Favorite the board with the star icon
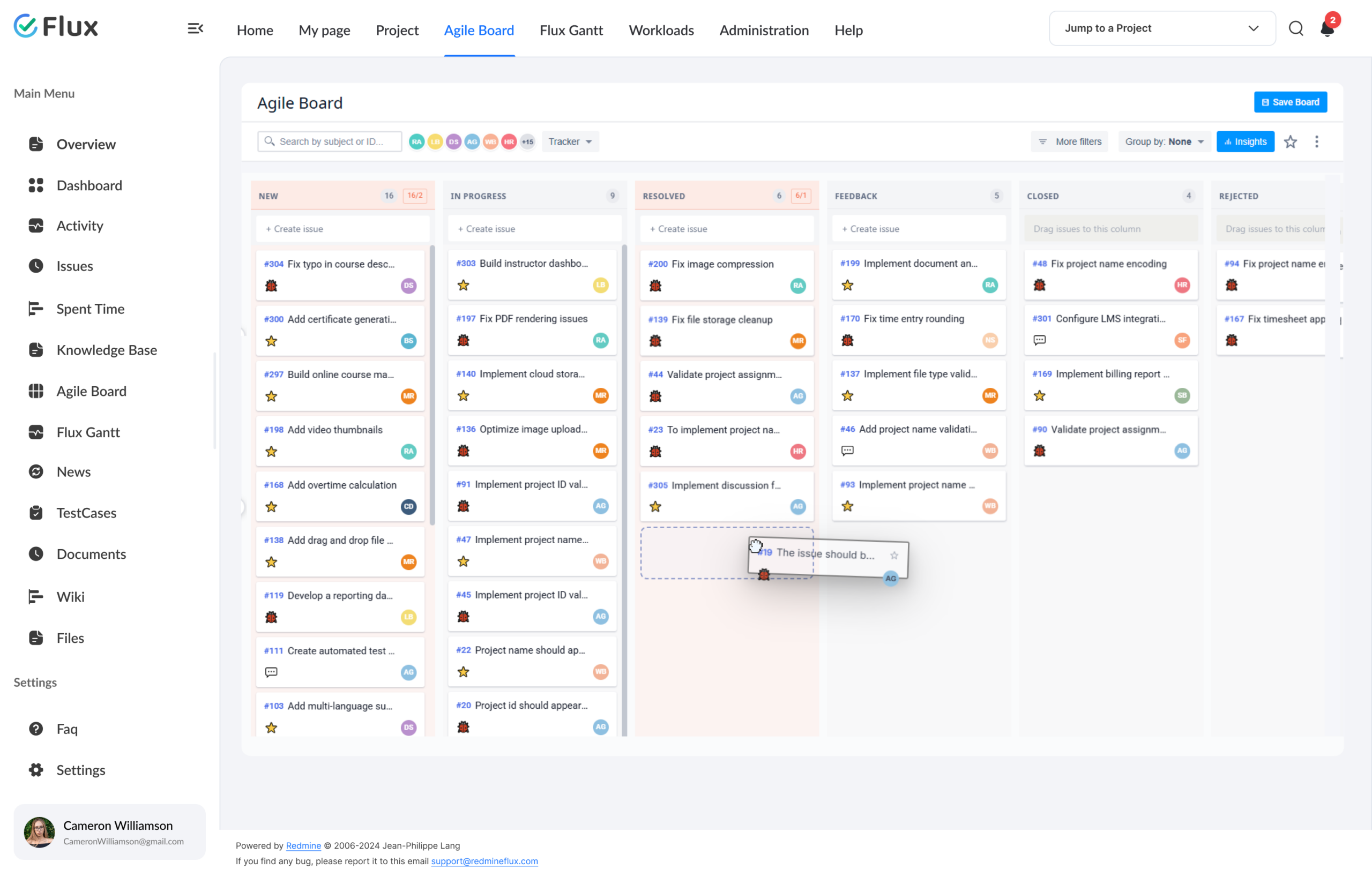Screen dimensions: 1372x877 click(x=1290, y=141)
